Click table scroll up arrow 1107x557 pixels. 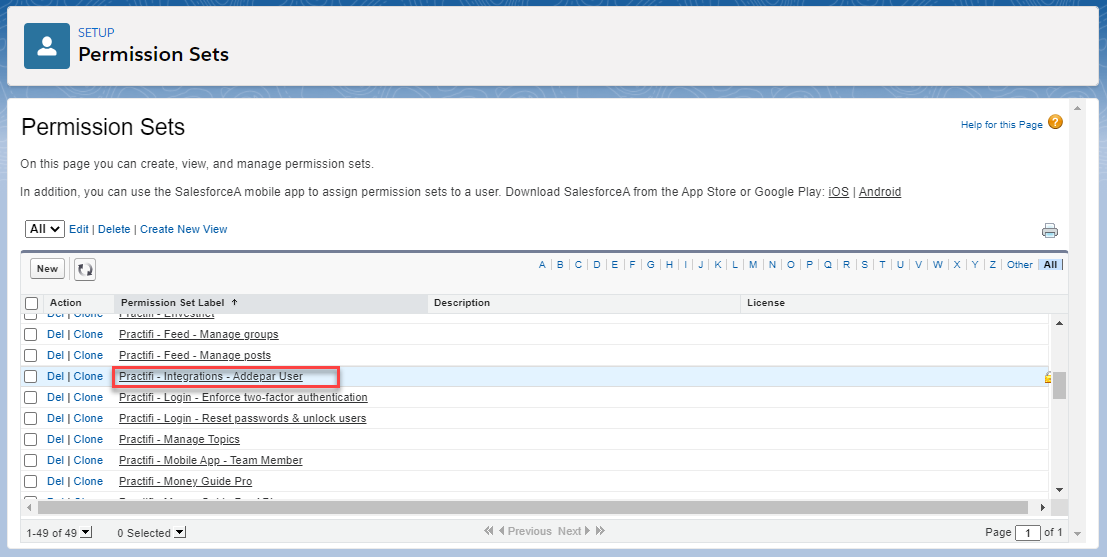click(x=1059, y=323)
